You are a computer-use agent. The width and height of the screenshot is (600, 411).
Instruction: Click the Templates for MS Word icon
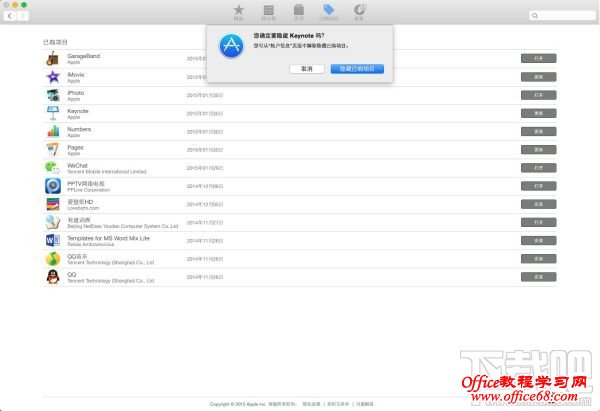point(53,240)
